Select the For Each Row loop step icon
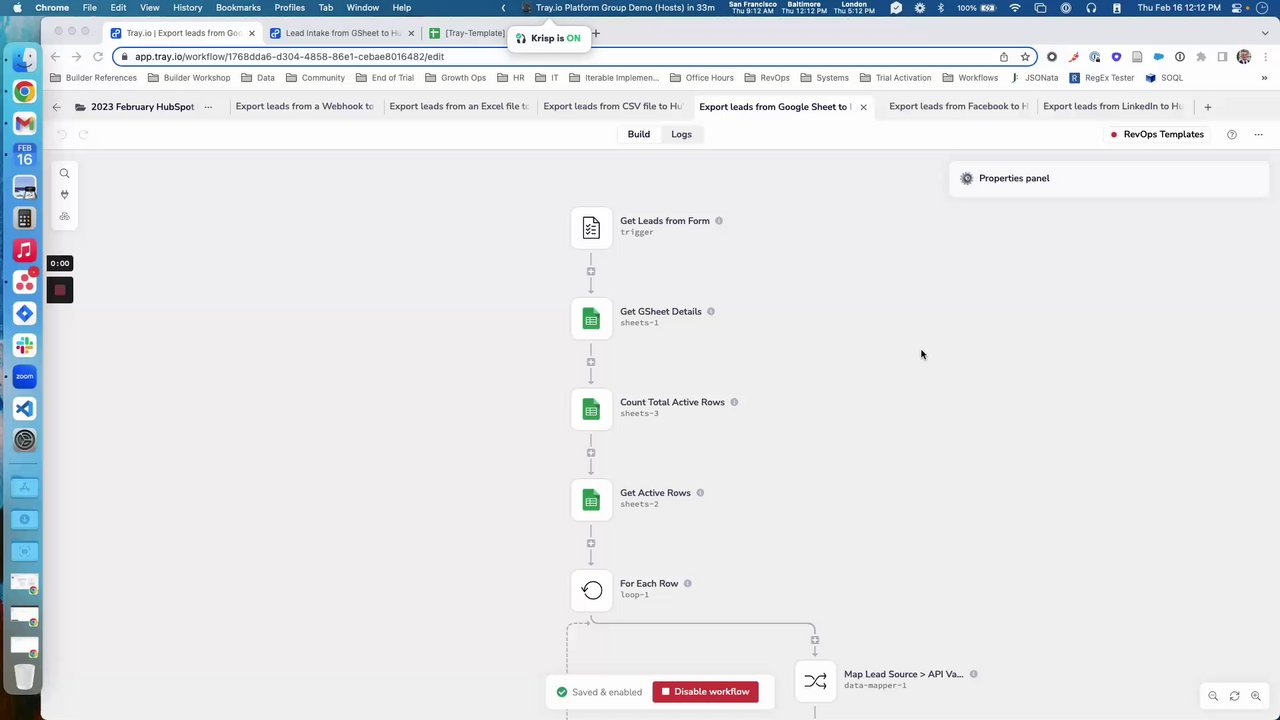Viewport: 1280px width, 720px height. tap(591, 590)
